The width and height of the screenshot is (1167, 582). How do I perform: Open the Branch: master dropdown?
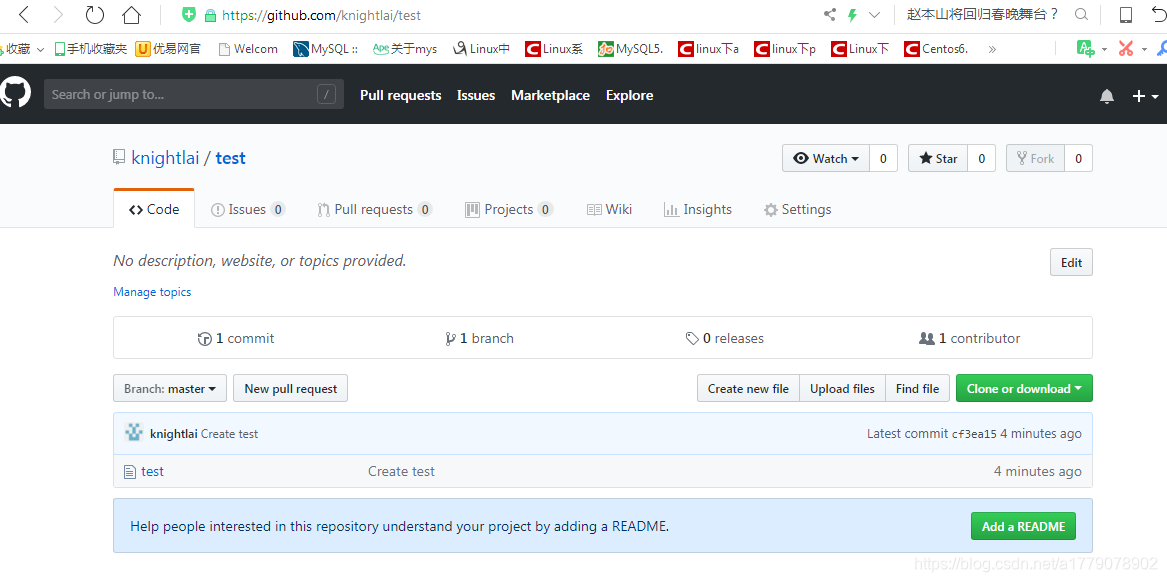coord(170,388)
